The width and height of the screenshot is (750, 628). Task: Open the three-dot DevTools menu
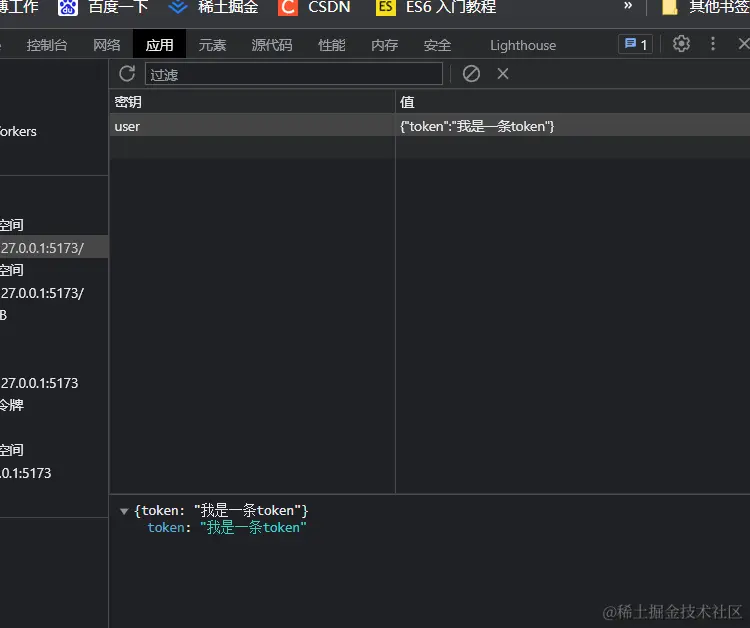pos(713,44)
